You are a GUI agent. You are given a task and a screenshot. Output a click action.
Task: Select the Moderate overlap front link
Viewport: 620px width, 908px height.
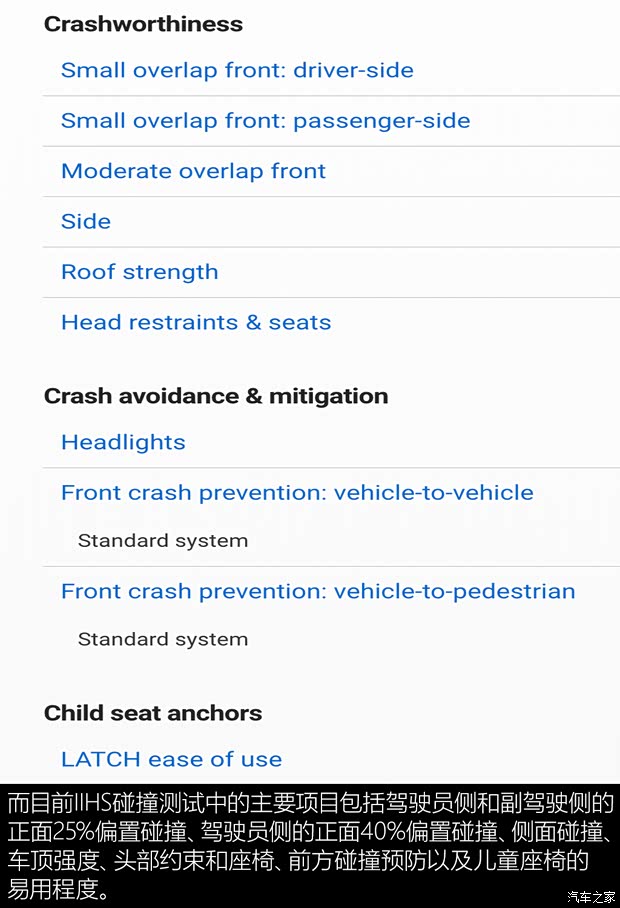(x=193, y=171)
